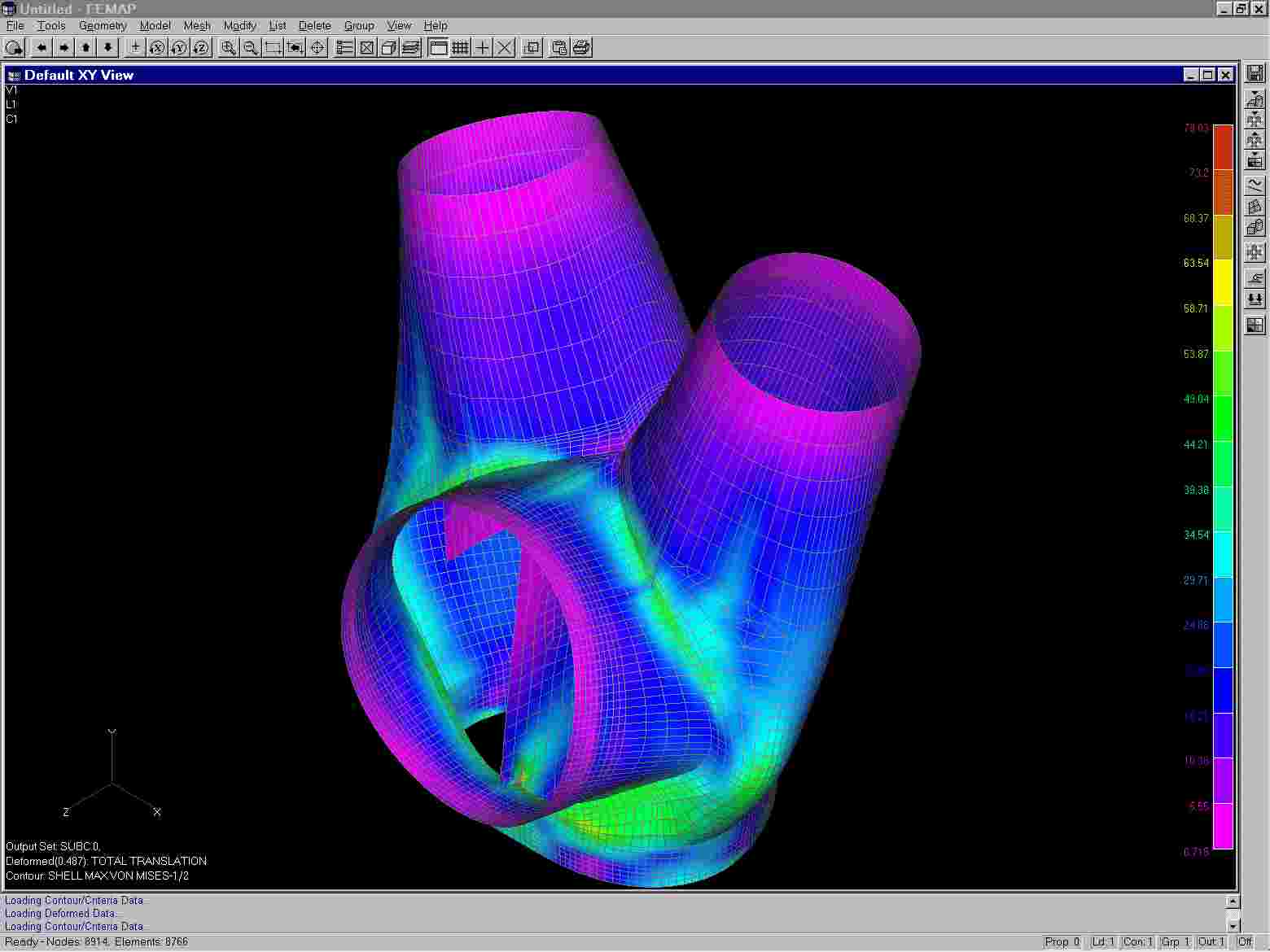The width and height of the screenshot is (1270, 952).
Task: Open the Mesh menu
Action: pyautogui.click(x=197, y=25)
